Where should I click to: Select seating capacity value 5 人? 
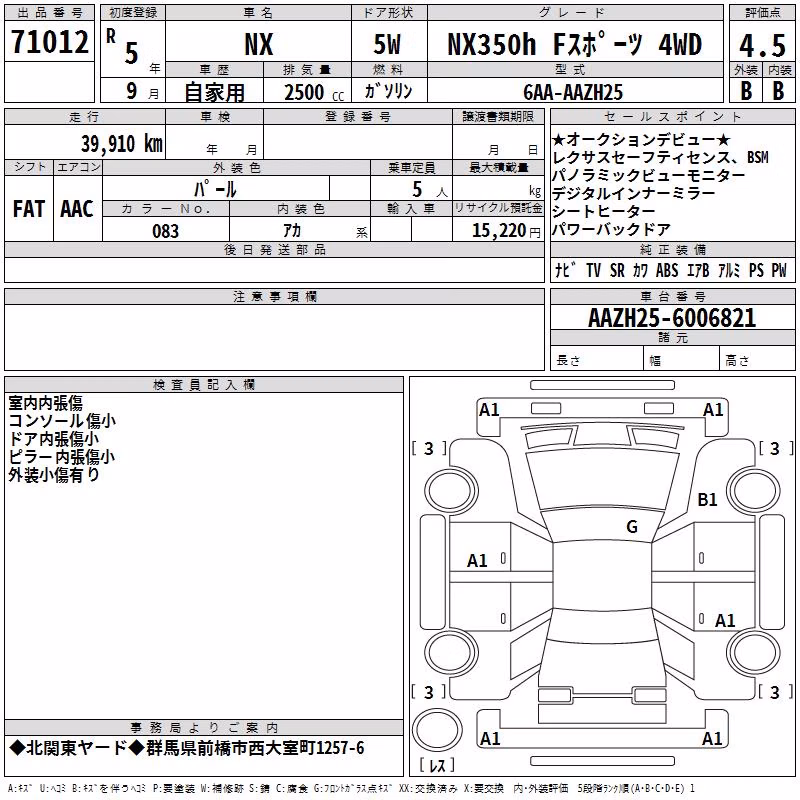coord(430,189)
